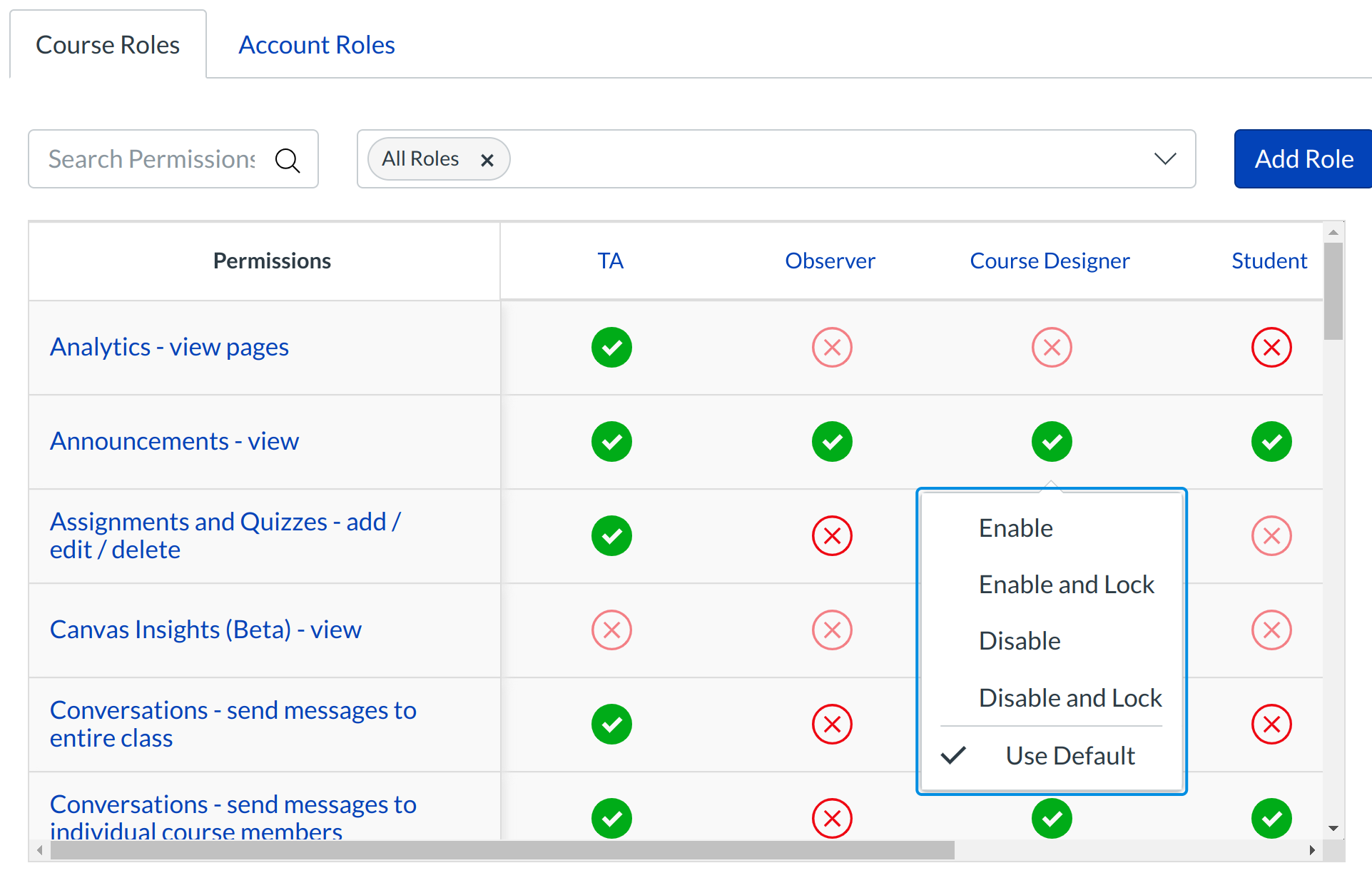Click the green checkmark for TA Analytics permission
Viewport: 1372px width, 878px height.
point(611,348)
